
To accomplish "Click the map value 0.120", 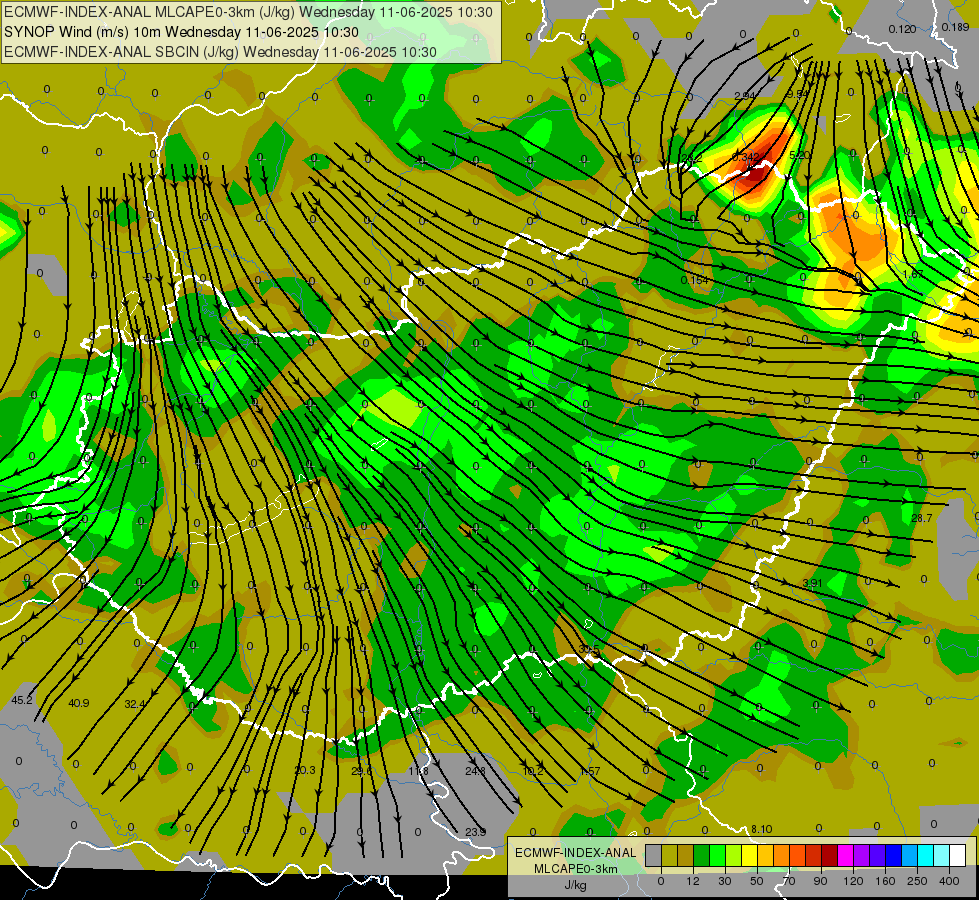I will click(x=902, y=29).
